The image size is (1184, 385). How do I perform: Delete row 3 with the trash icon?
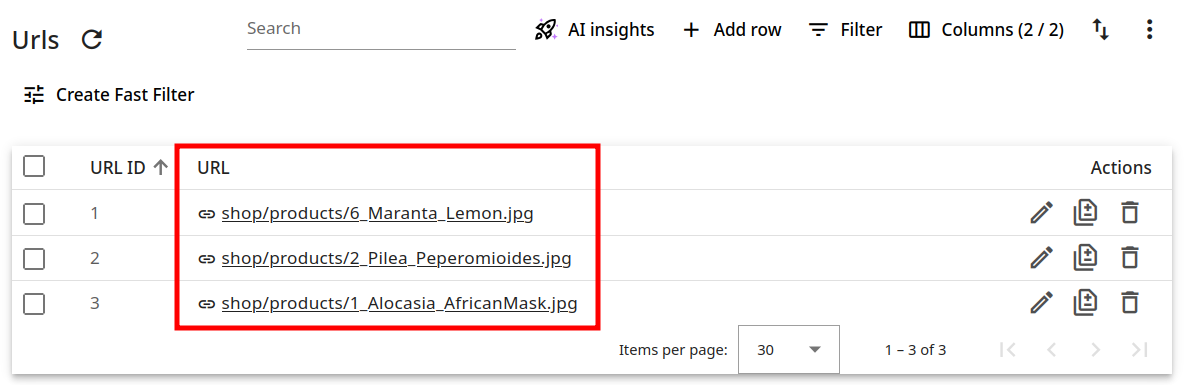point(1129,303)
